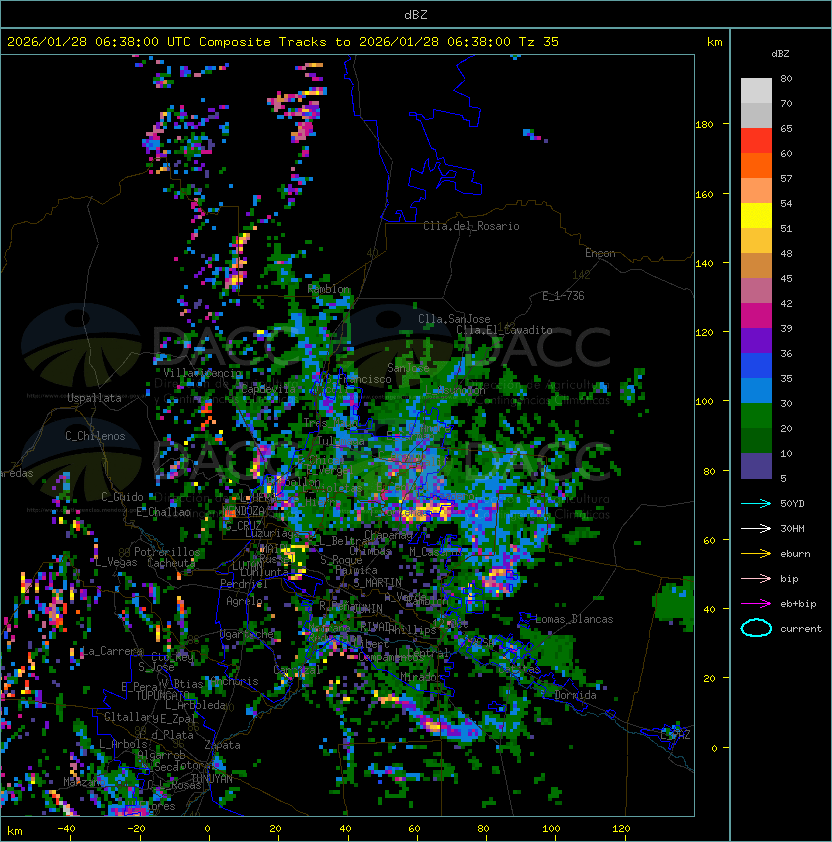Click the 'Perdriel' map label

[244, 584]
